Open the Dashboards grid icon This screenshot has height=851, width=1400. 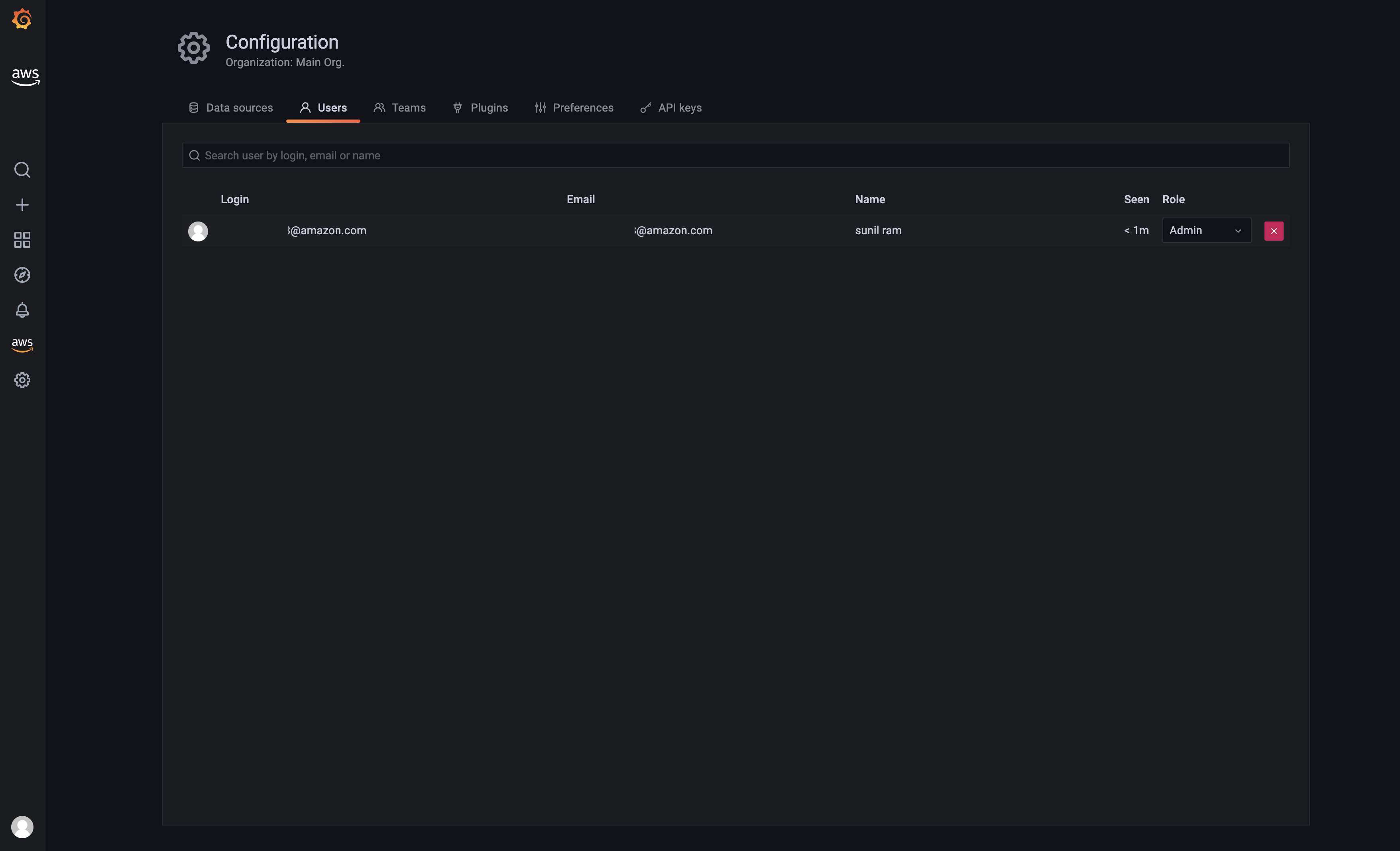22,239
